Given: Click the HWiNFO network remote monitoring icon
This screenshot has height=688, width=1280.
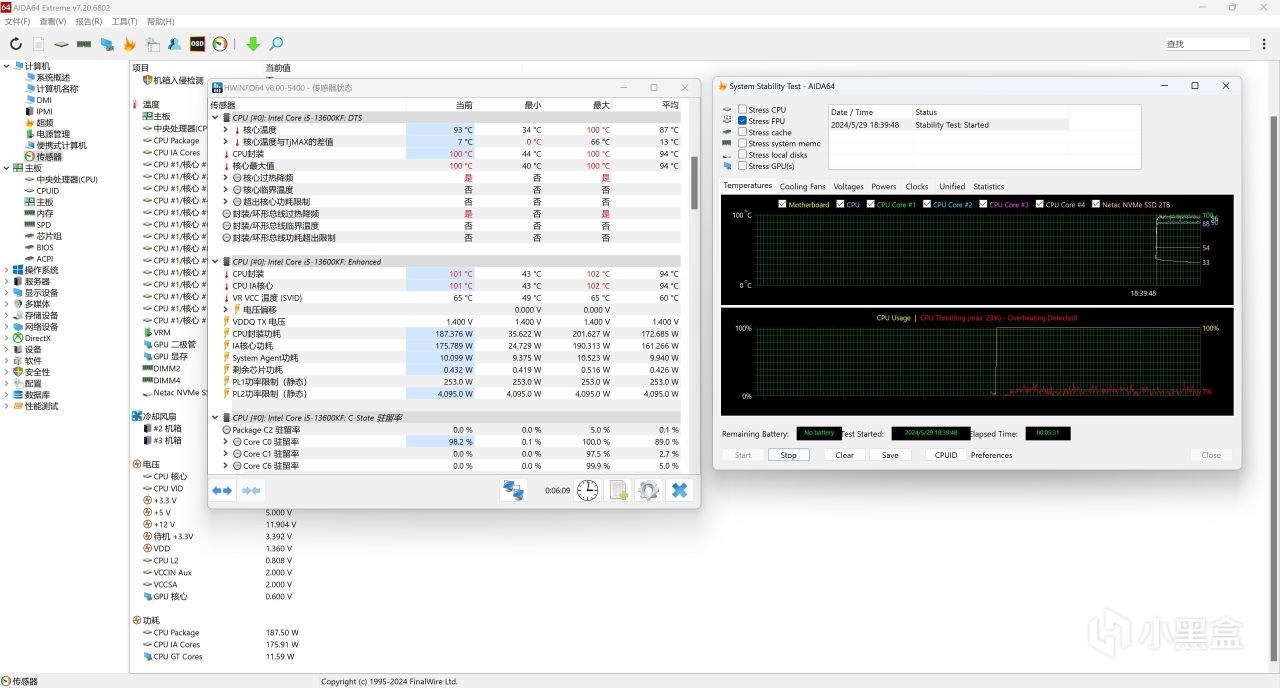Looking at the screenshot, I should point(514,490).
